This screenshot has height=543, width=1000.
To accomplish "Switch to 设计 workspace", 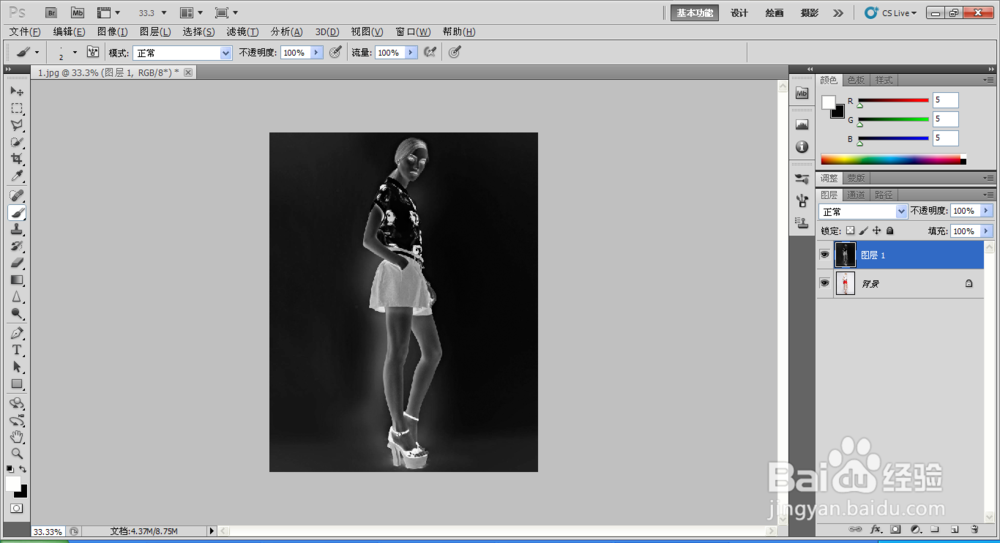I will pyautogui.click(x=739, y=13).
